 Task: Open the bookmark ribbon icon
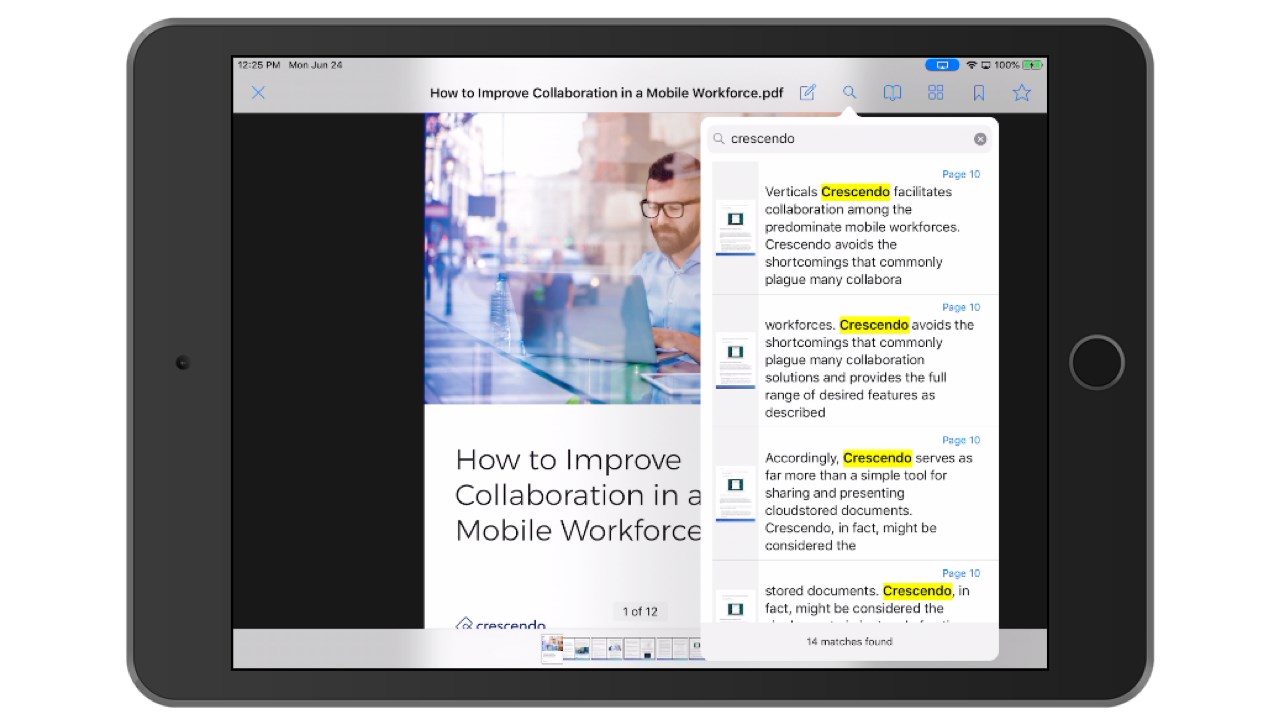(x=979, y=93)
